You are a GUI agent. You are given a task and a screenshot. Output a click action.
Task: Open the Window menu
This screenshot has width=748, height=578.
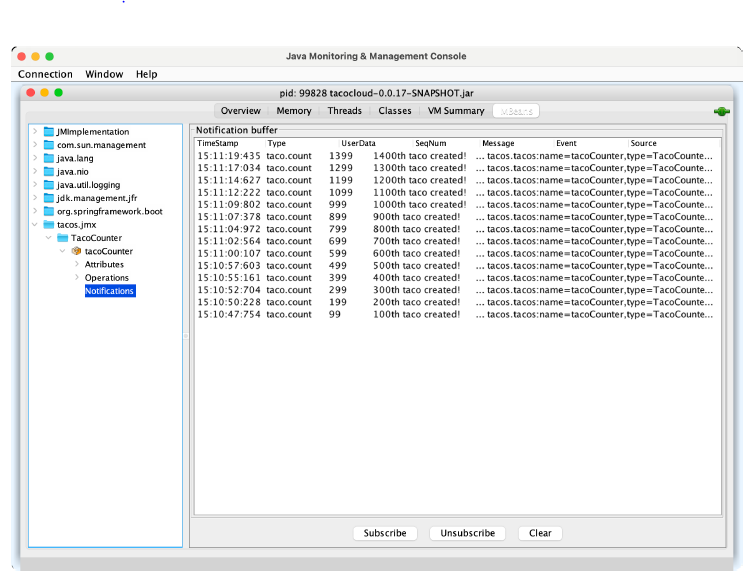click(x=104, y=74)
